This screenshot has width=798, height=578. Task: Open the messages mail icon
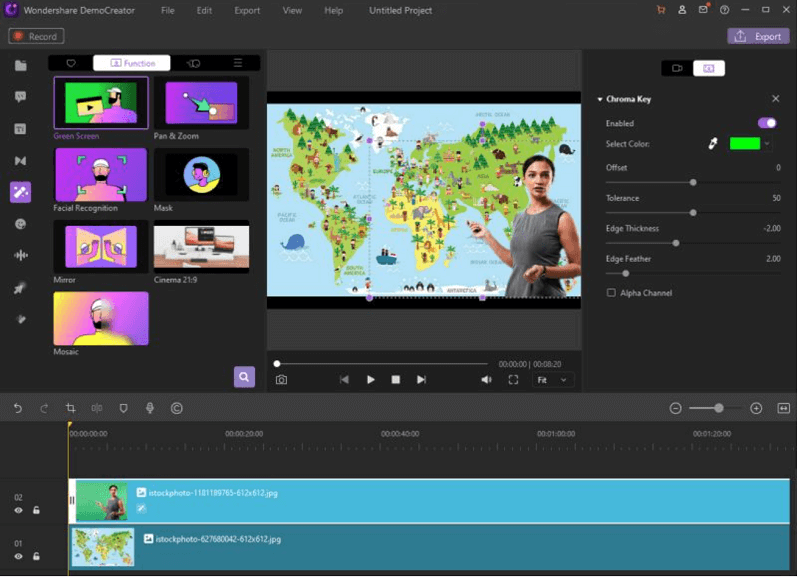pyautogui.click(x=703, y=10)
